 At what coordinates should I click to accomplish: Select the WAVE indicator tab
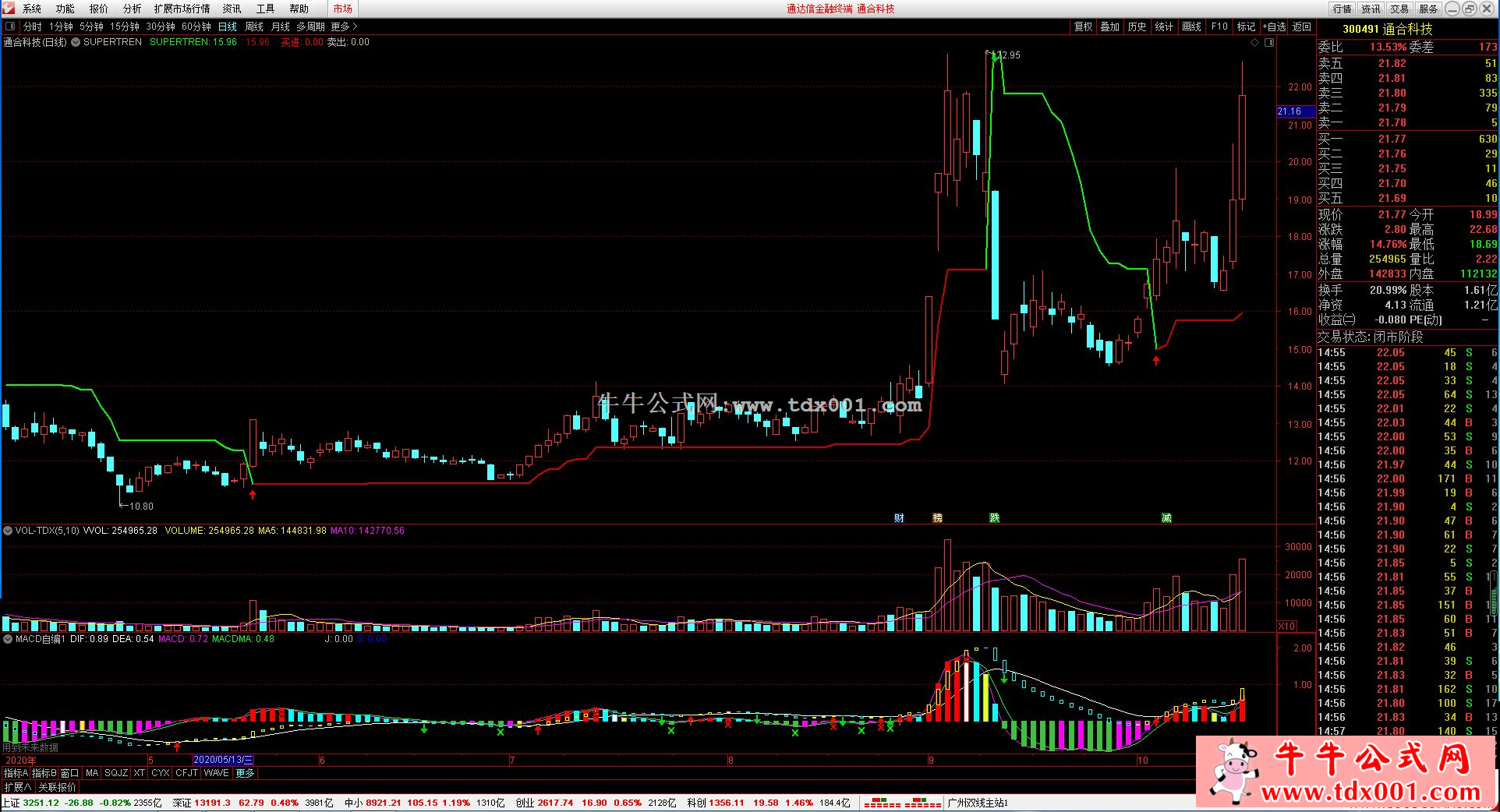pyautogui.click(x=217, y=773)
